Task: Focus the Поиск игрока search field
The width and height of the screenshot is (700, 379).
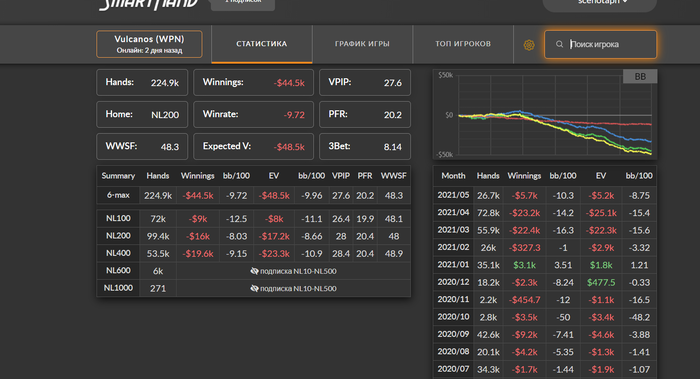Action: (600, 44)
